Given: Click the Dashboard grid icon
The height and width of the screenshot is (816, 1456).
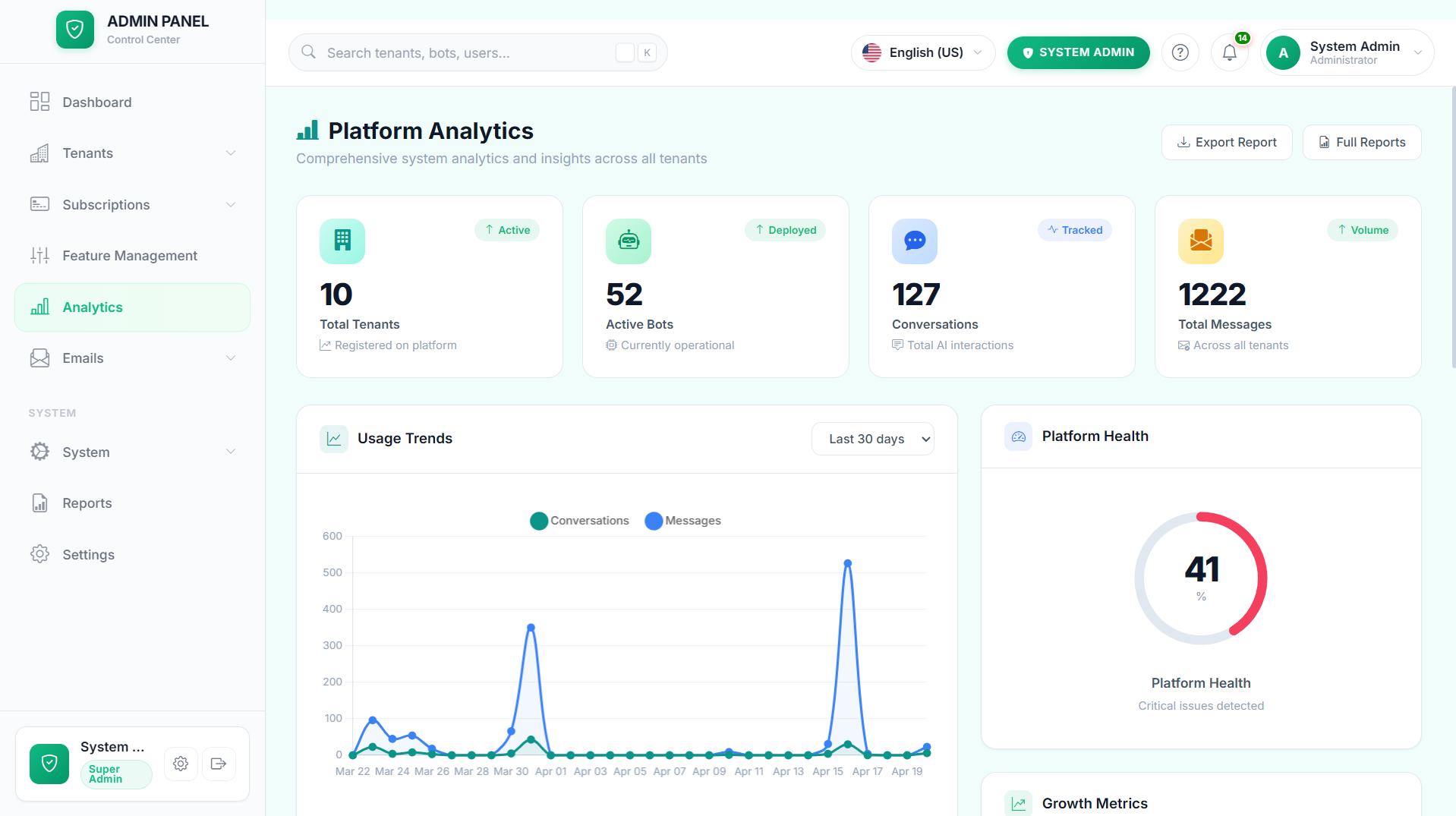Looking at the screenshot, I should [x=39, y=102].
